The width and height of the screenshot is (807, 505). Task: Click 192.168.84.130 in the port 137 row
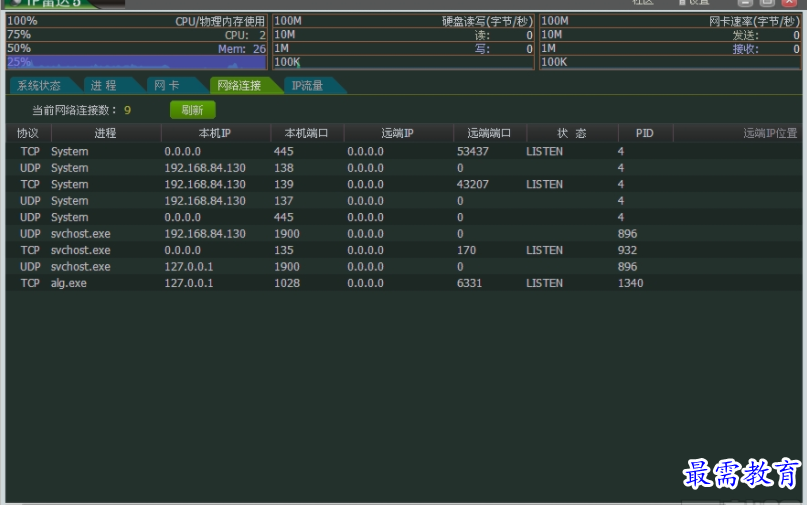pos(205,201)
